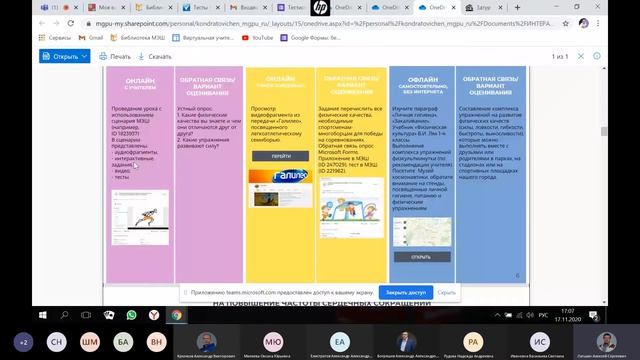Close the active OneDrive tab
The image size is (640, 360).
(x=453, y=7)
